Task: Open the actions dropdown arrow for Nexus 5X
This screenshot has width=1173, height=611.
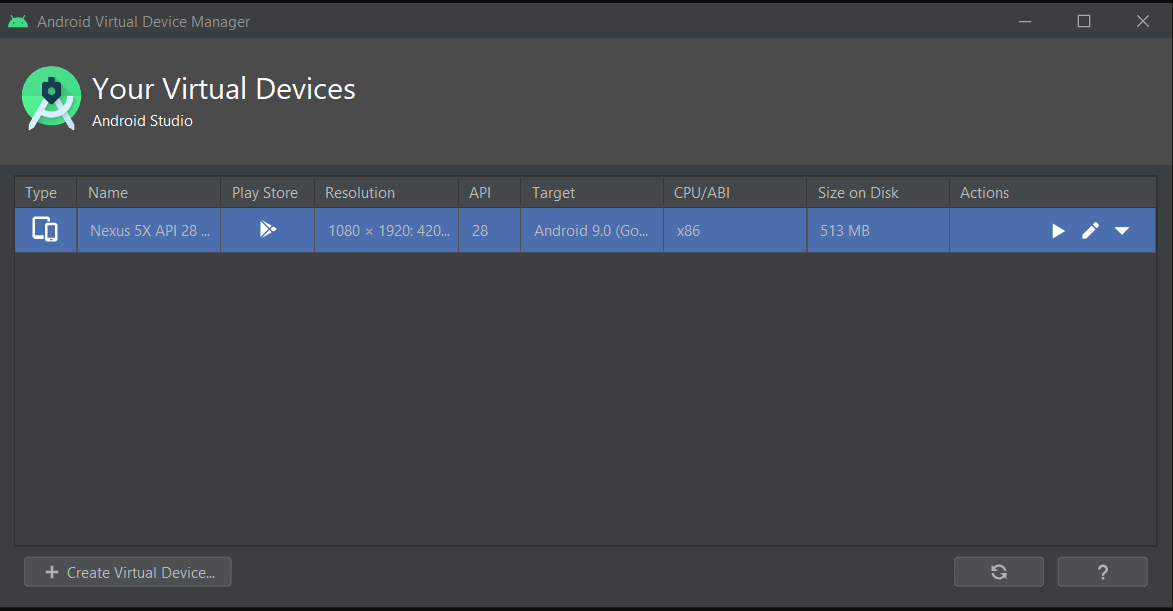Action: click(1121, 231)
